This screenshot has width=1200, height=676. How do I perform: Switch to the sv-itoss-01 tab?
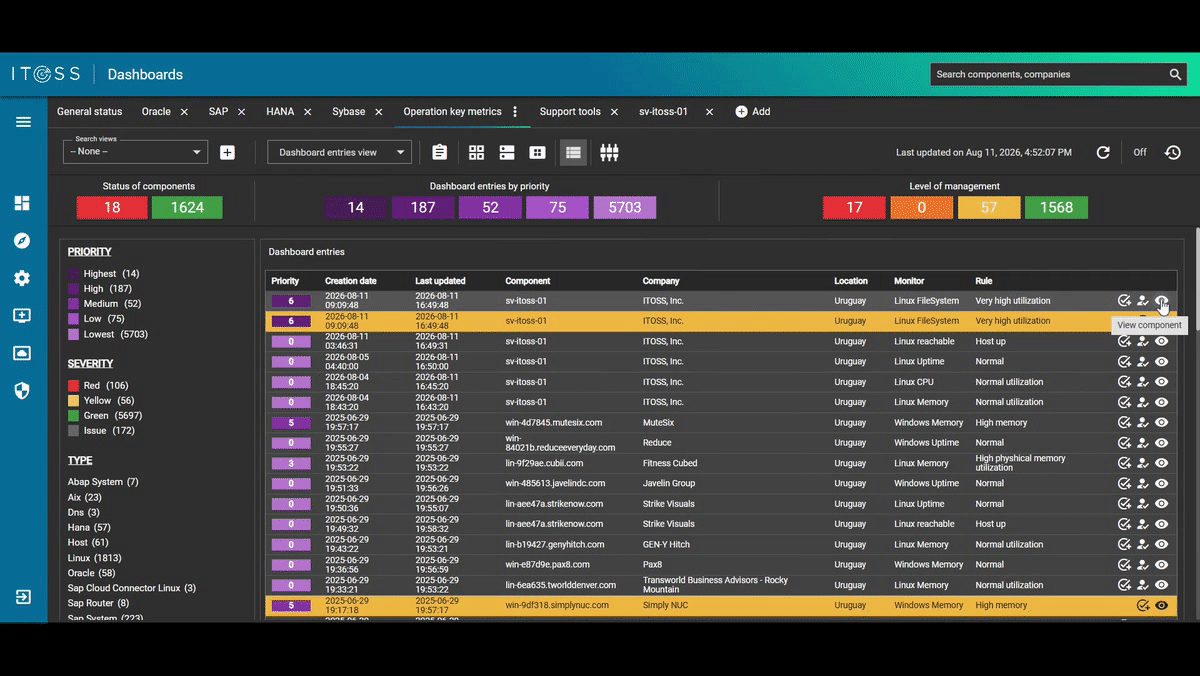(x=664, y=112)
